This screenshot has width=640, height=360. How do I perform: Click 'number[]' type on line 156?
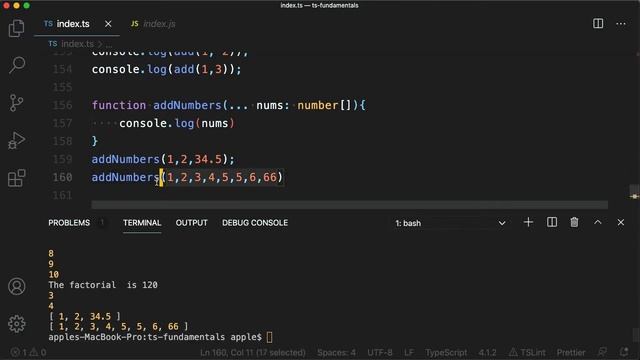[324, 105]
